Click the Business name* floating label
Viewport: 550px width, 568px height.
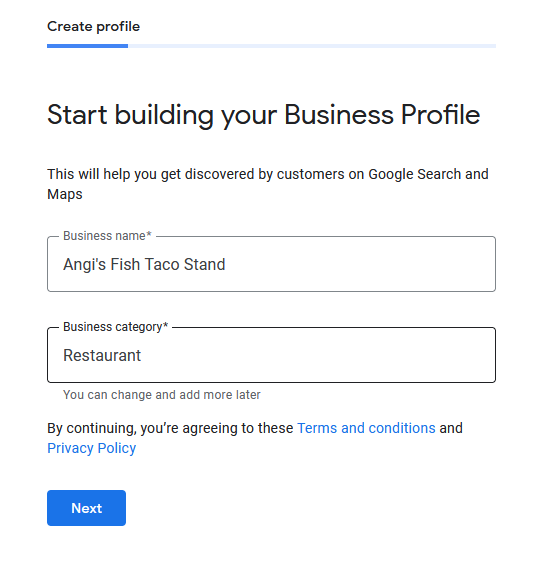107,236
